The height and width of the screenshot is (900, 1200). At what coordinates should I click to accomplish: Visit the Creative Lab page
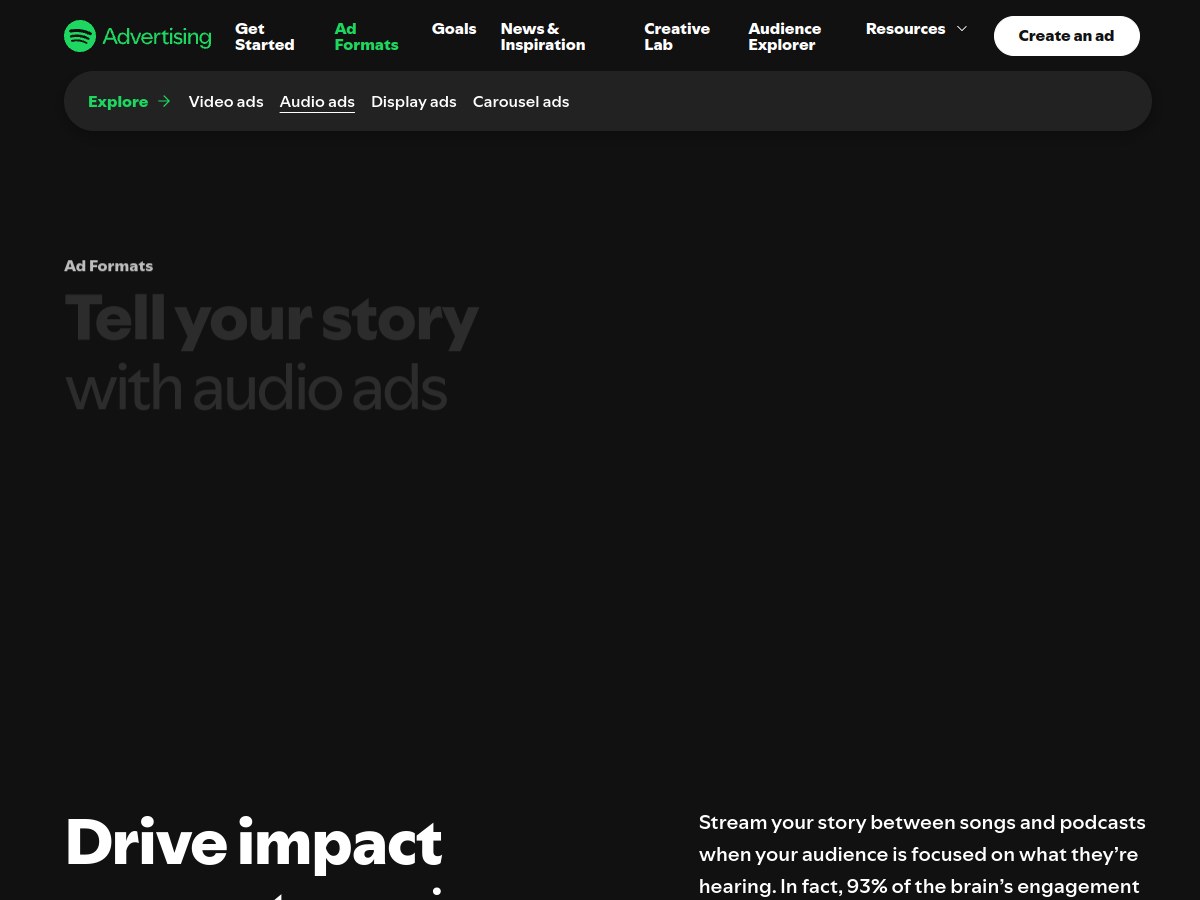click(x=677, y=37)
